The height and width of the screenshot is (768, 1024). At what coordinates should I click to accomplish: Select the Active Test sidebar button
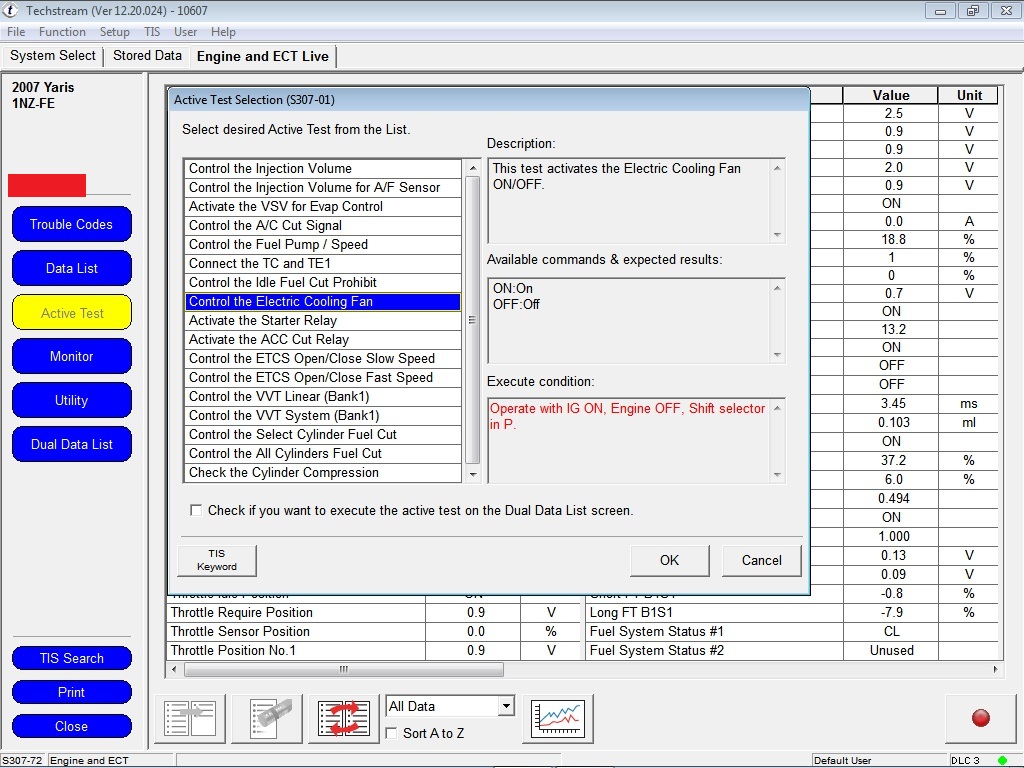click(x=71, y=312)
